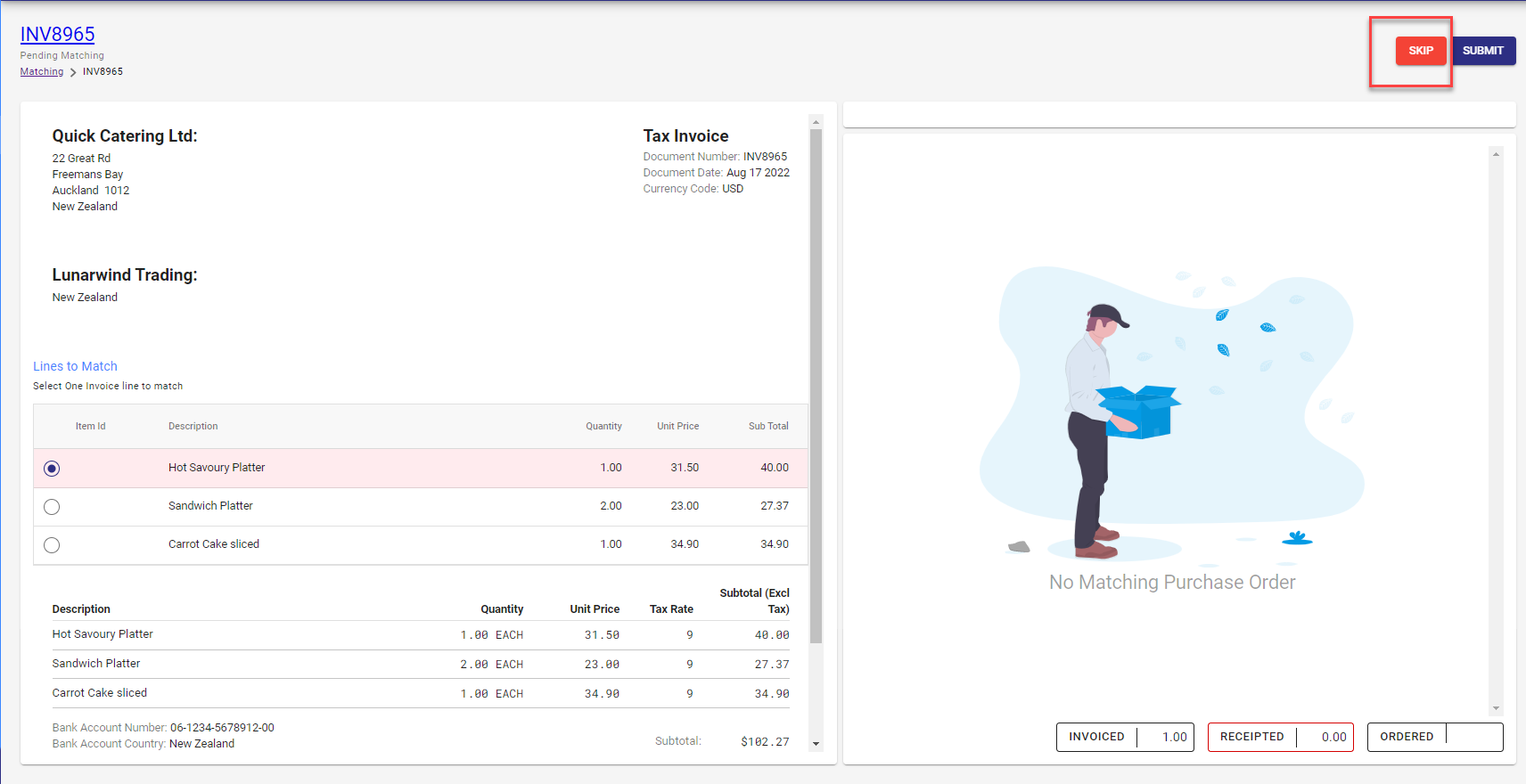This screenshot has width=1526, height=784.
Task: Click the Lunarwind Trading heading
Action: [125, 275]
